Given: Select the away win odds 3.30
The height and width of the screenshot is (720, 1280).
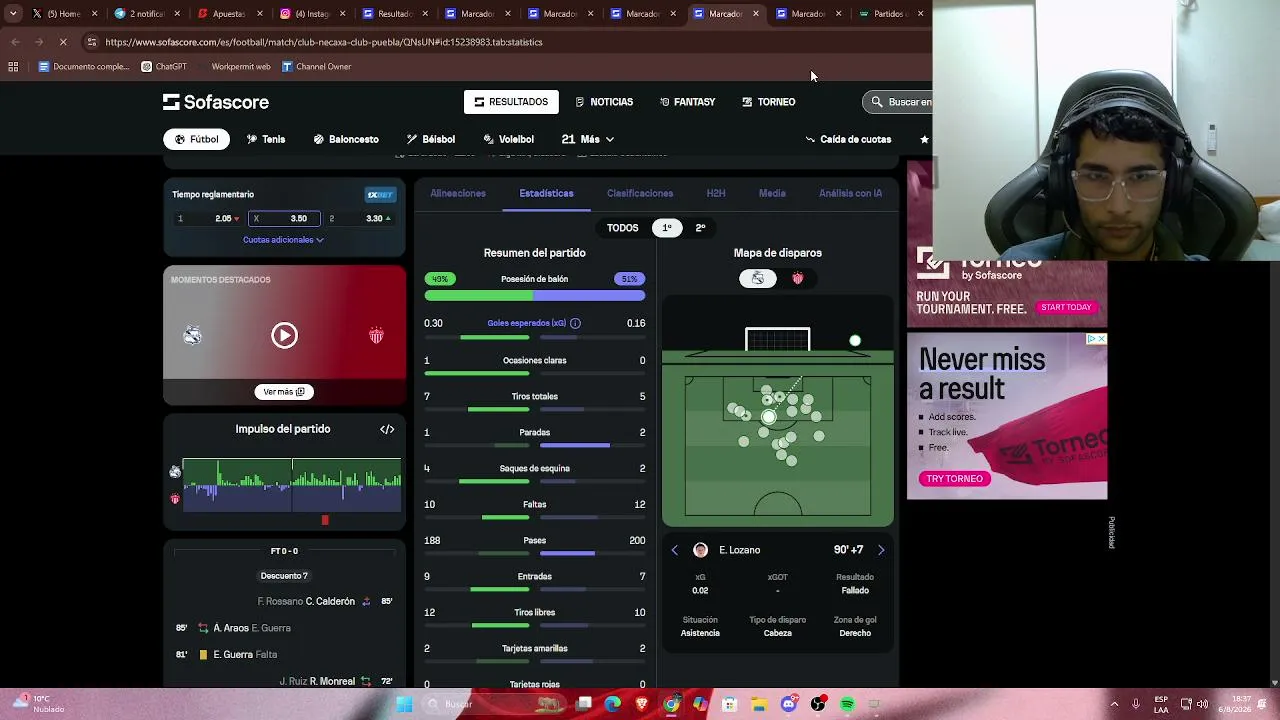Looking at the screenshot, I should click(360, 218).
